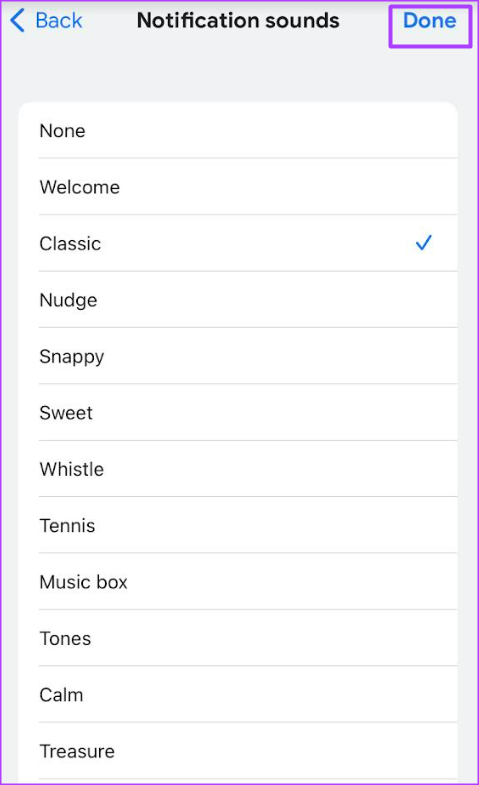Click the blue checkmark next to Classic
479x785 pixels.
click(x=423, y=243)
